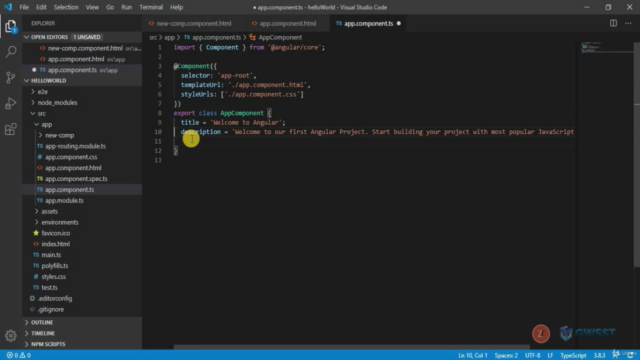Open main.ts file
The width and height of the screenshot is (640, 360).
tap(82, 255)
